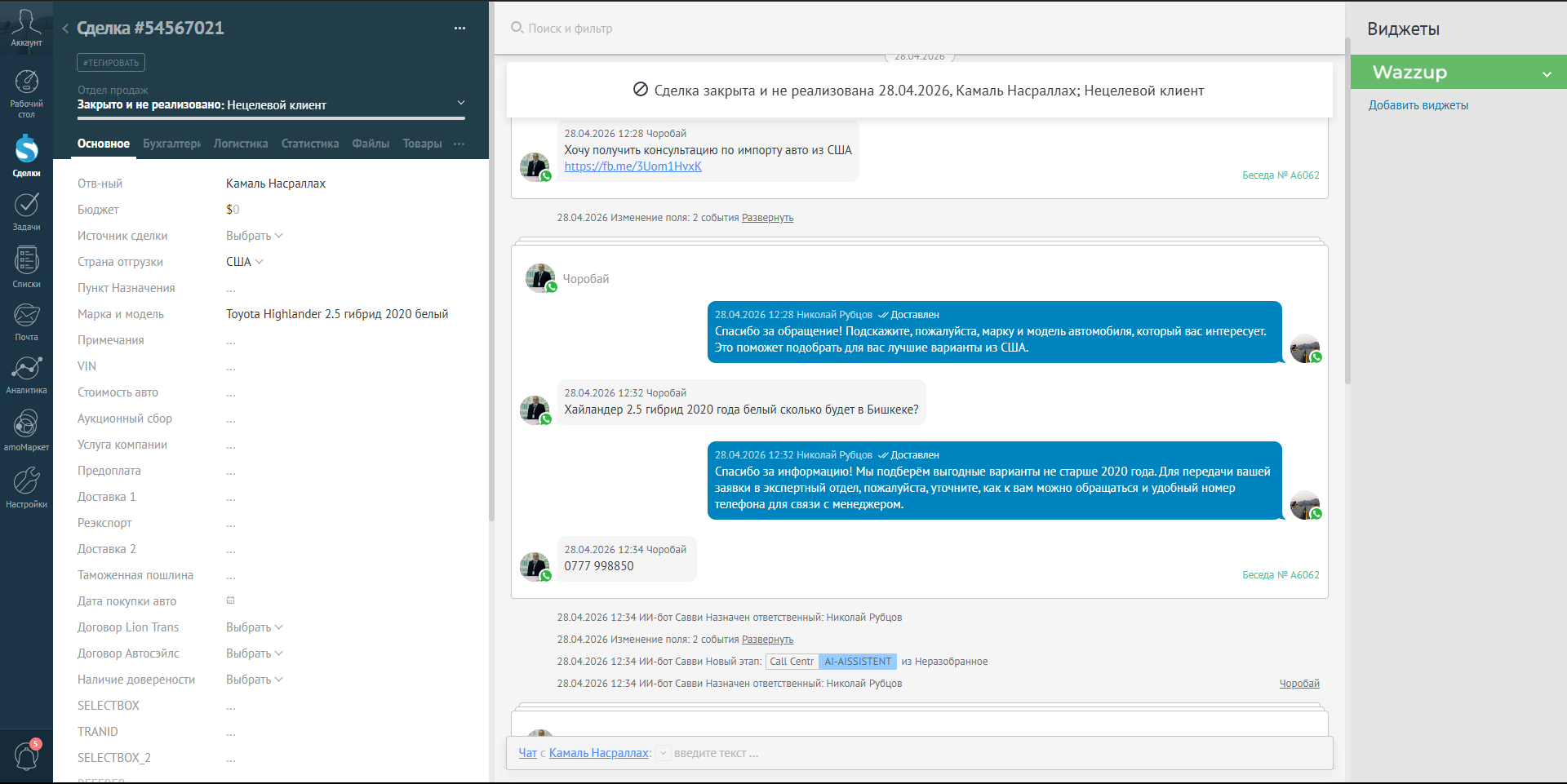The height and width of the screenshot is (784, 1567).
Task: Click the Стоимость авто field value
Action: click(x=231, y=392)
